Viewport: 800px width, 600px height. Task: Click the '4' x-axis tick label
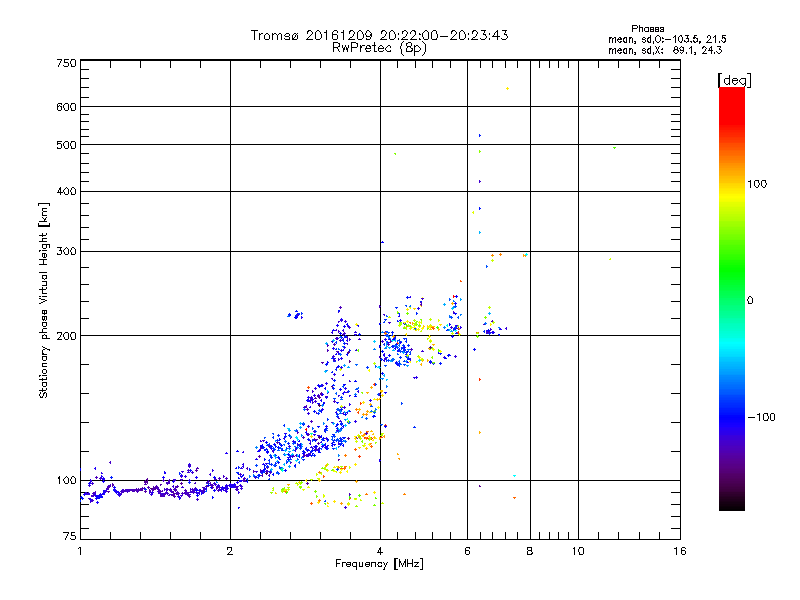[380, 551]
